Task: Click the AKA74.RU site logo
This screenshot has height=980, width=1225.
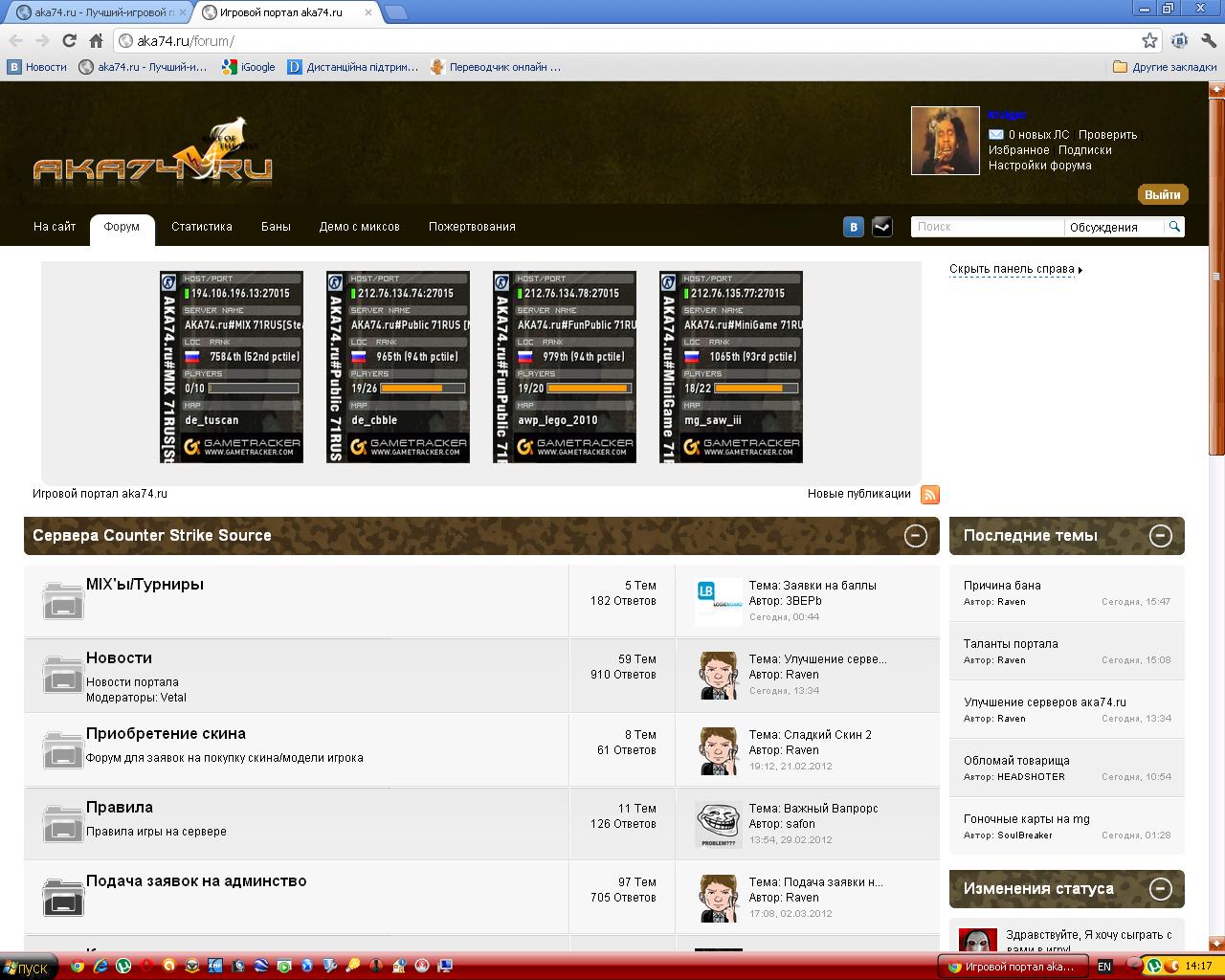Action: point(153,153)
